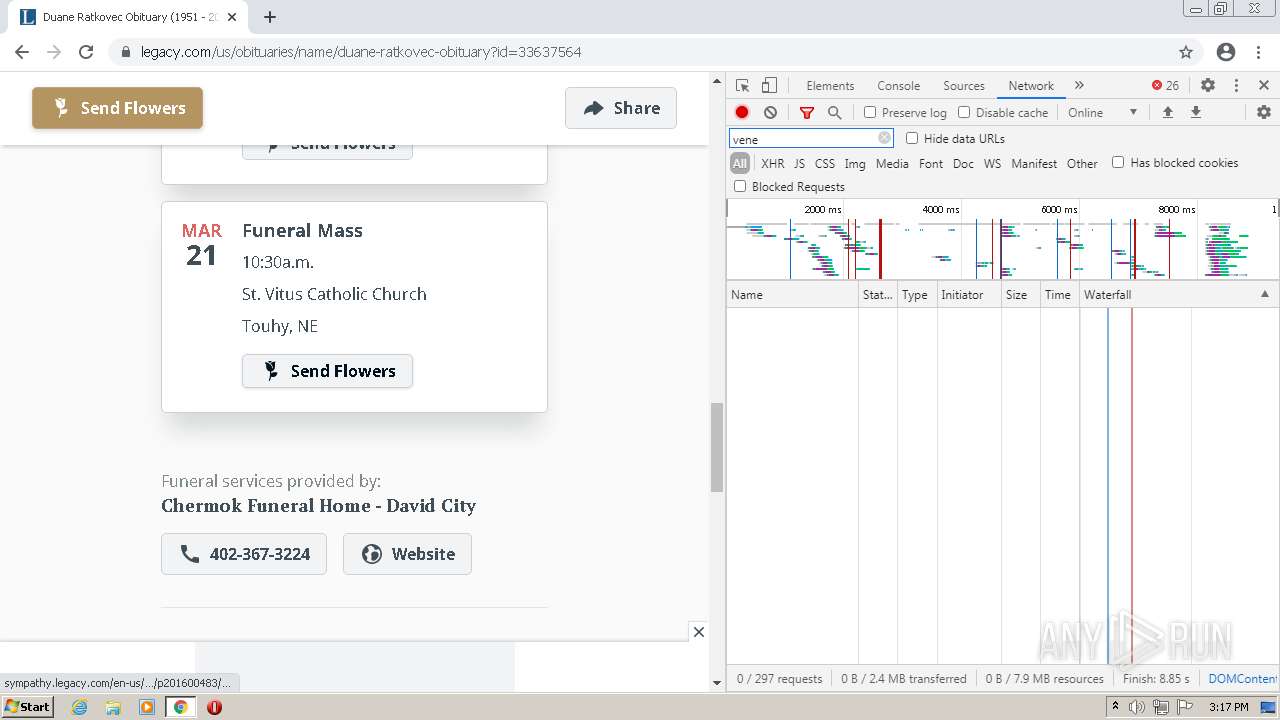Open the Chrome profile avatar
The width and height of the screenshot is (1280, 720).
coord(1226,52)
